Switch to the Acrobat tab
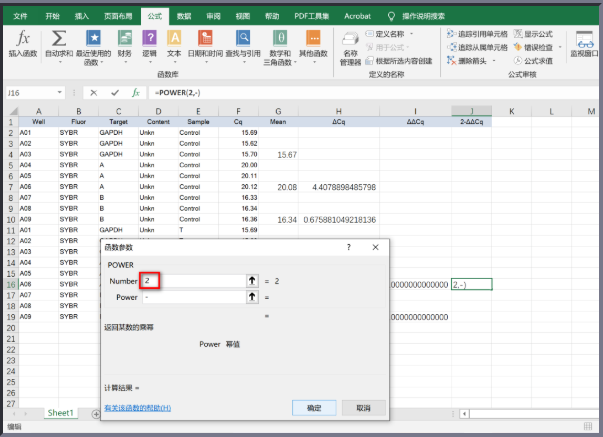This screenshot has width=603, height=437. pyautogui.click(x=357, y=16)
